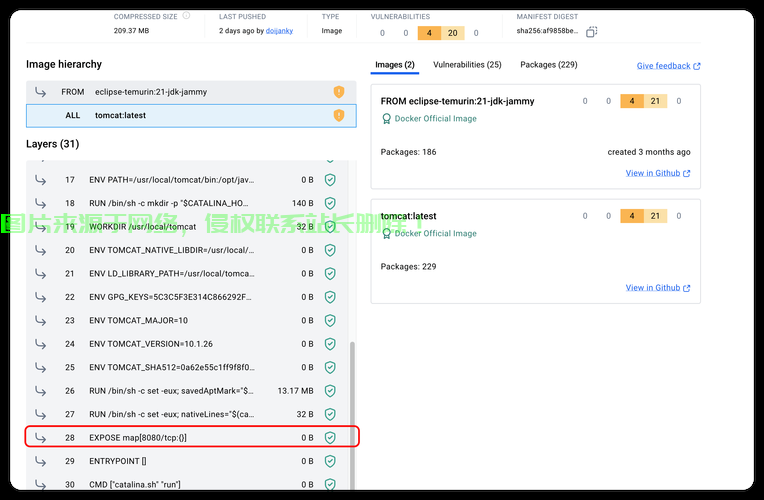Click the orange warning shield on tomcat:latest row
Screen dimensions: 764x500
(x=339, y=115)
